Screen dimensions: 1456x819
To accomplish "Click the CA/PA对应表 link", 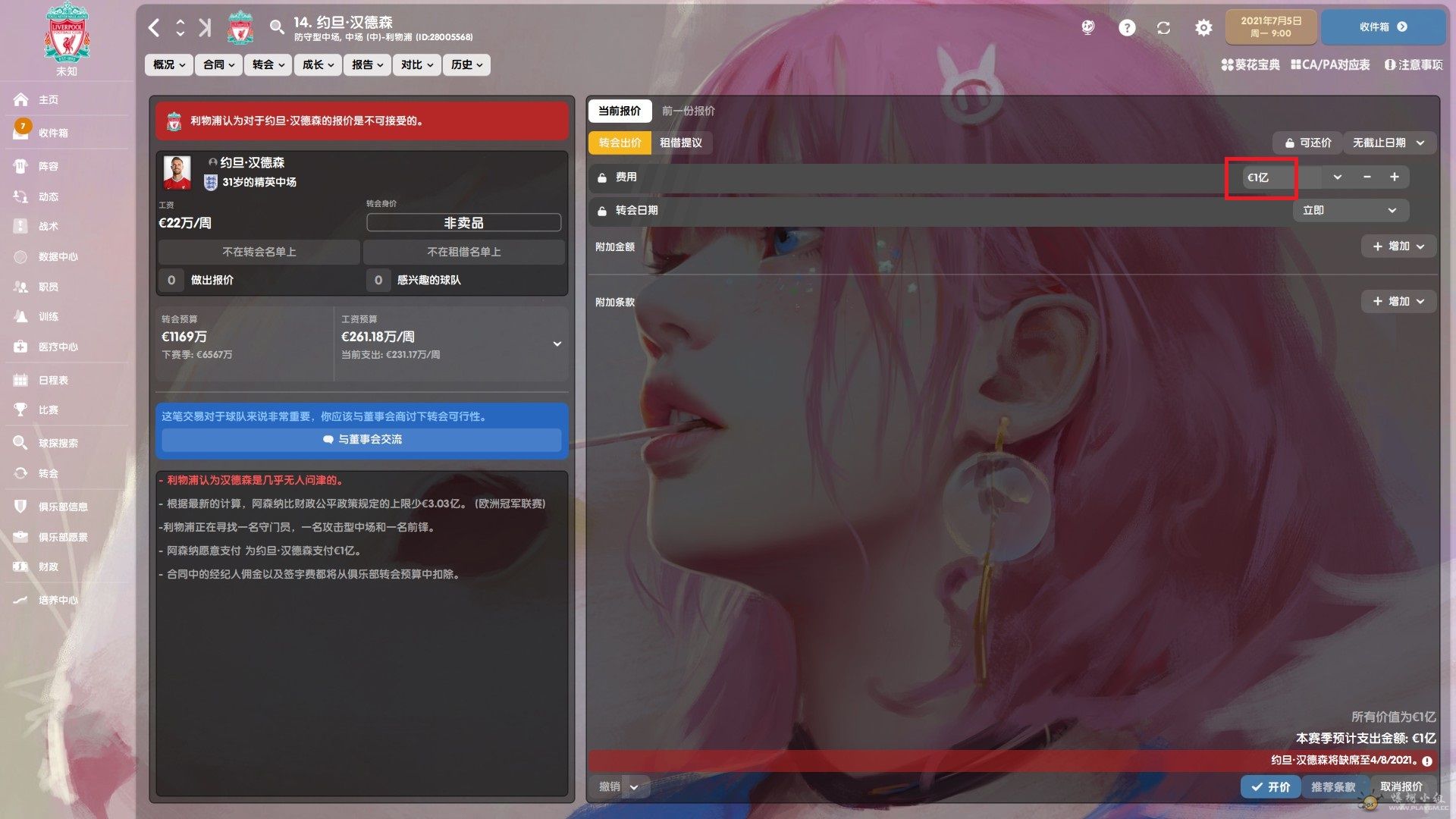I will 1331,64.
